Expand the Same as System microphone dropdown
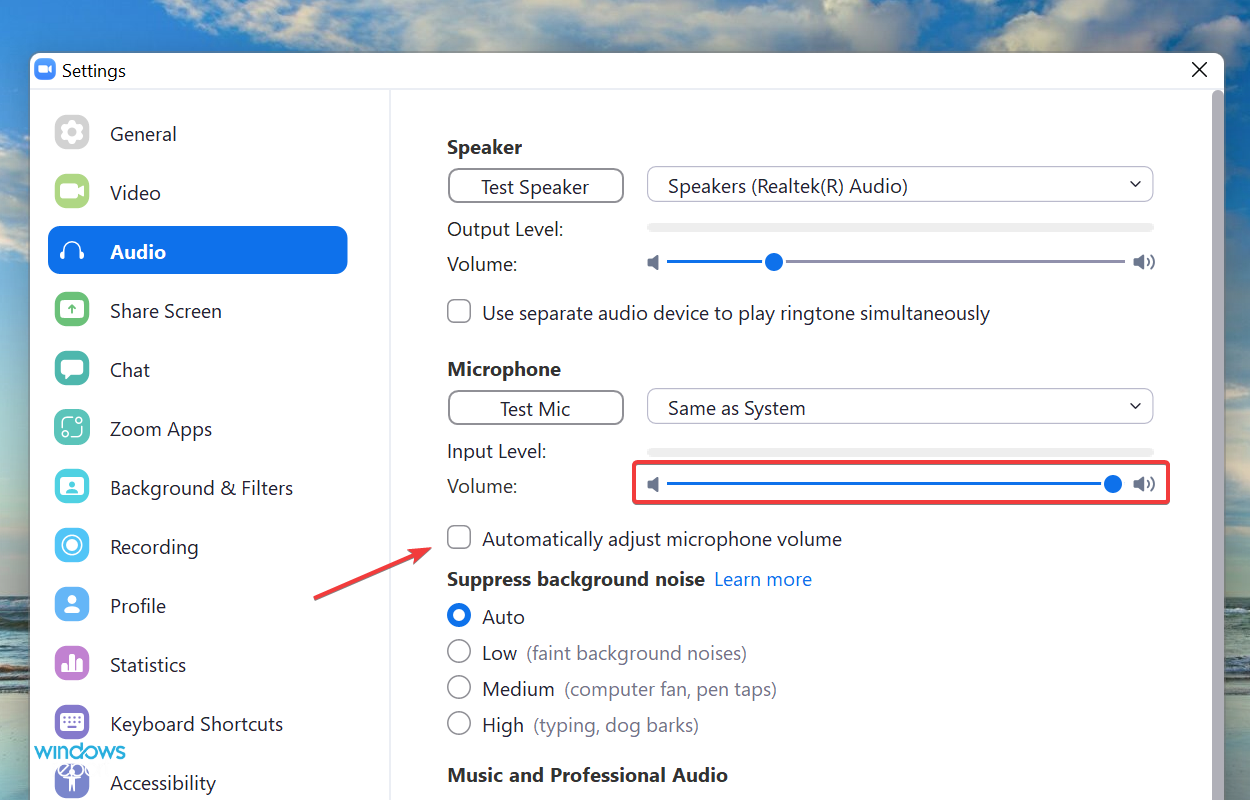 tap(900, 407)
